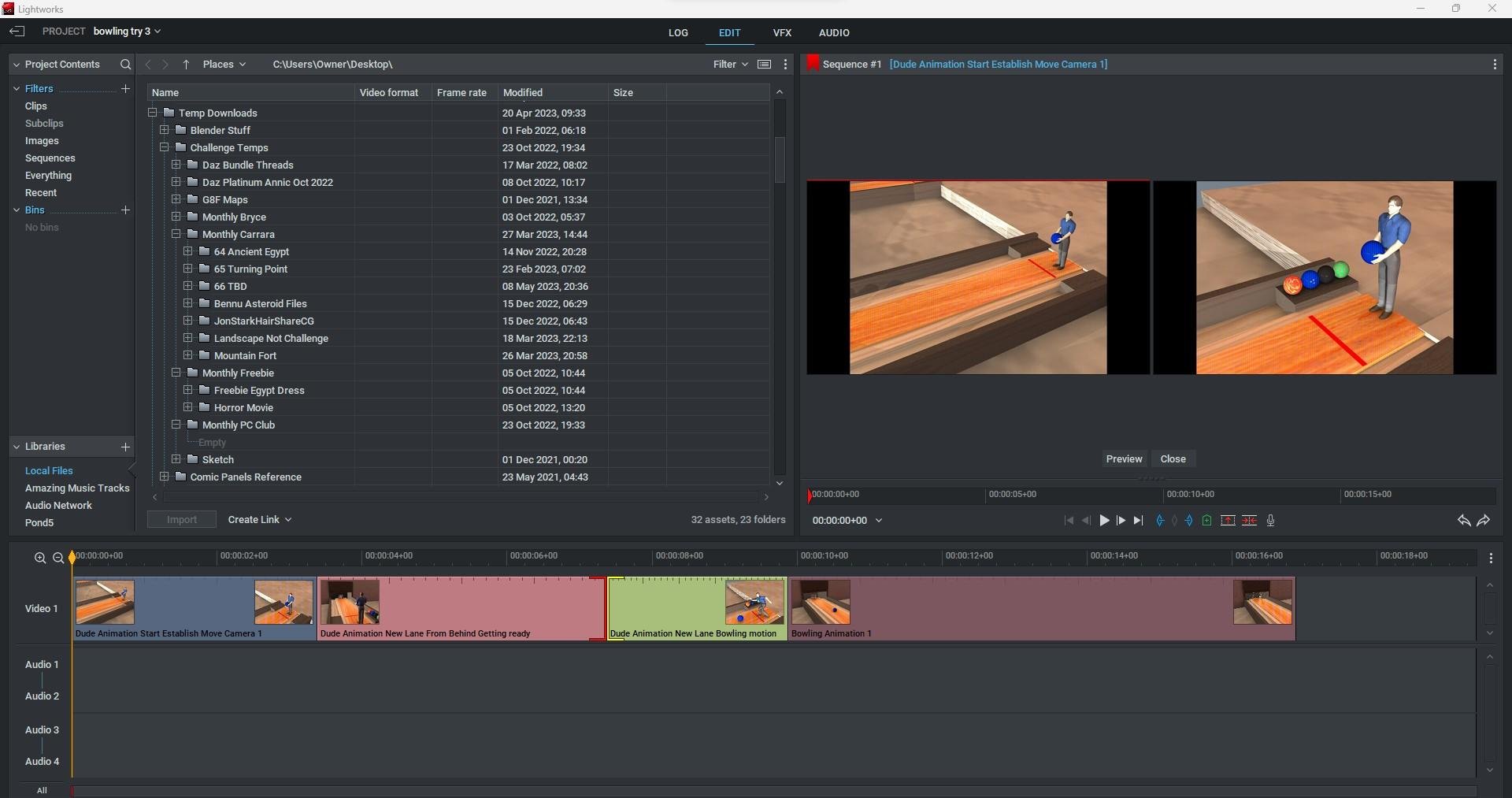Open the Create Link dropdown

pyautogui.click(x=259, y=520)
